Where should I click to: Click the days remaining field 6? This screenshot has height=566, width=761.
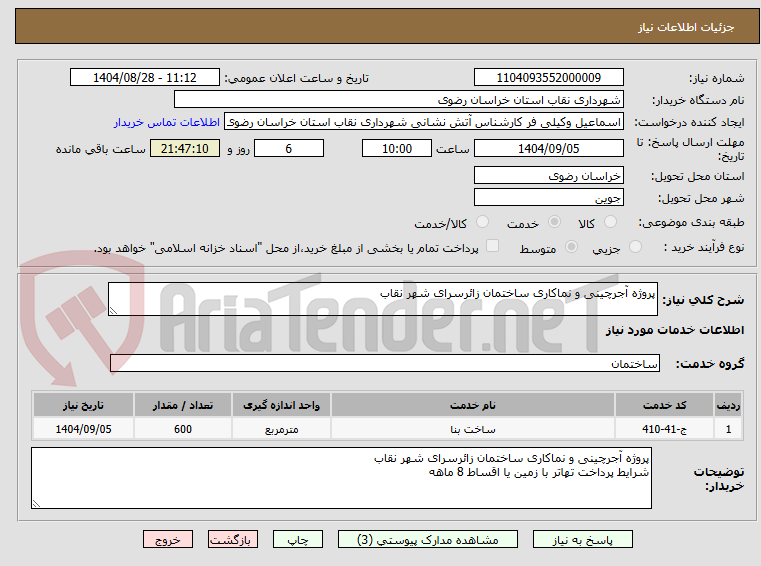point(289,149)
